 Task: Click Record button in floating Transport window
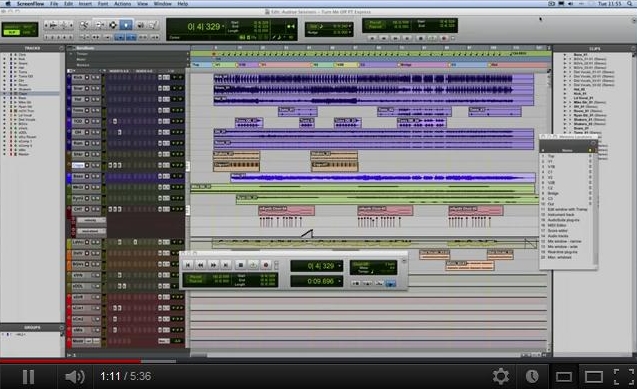[x=266, y=265]
